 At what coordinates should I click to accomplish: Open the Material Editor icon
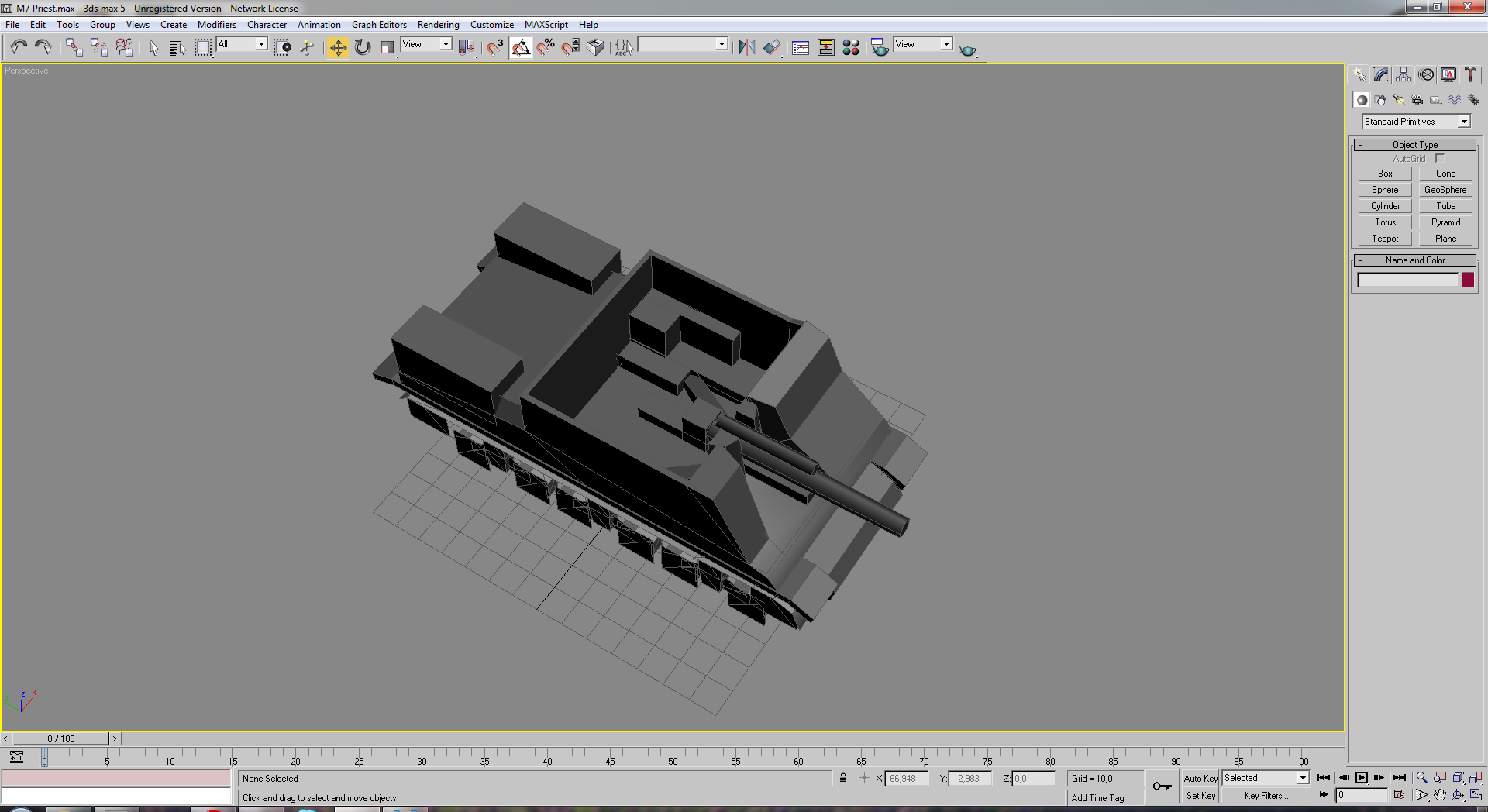click(x=851, y=48)
